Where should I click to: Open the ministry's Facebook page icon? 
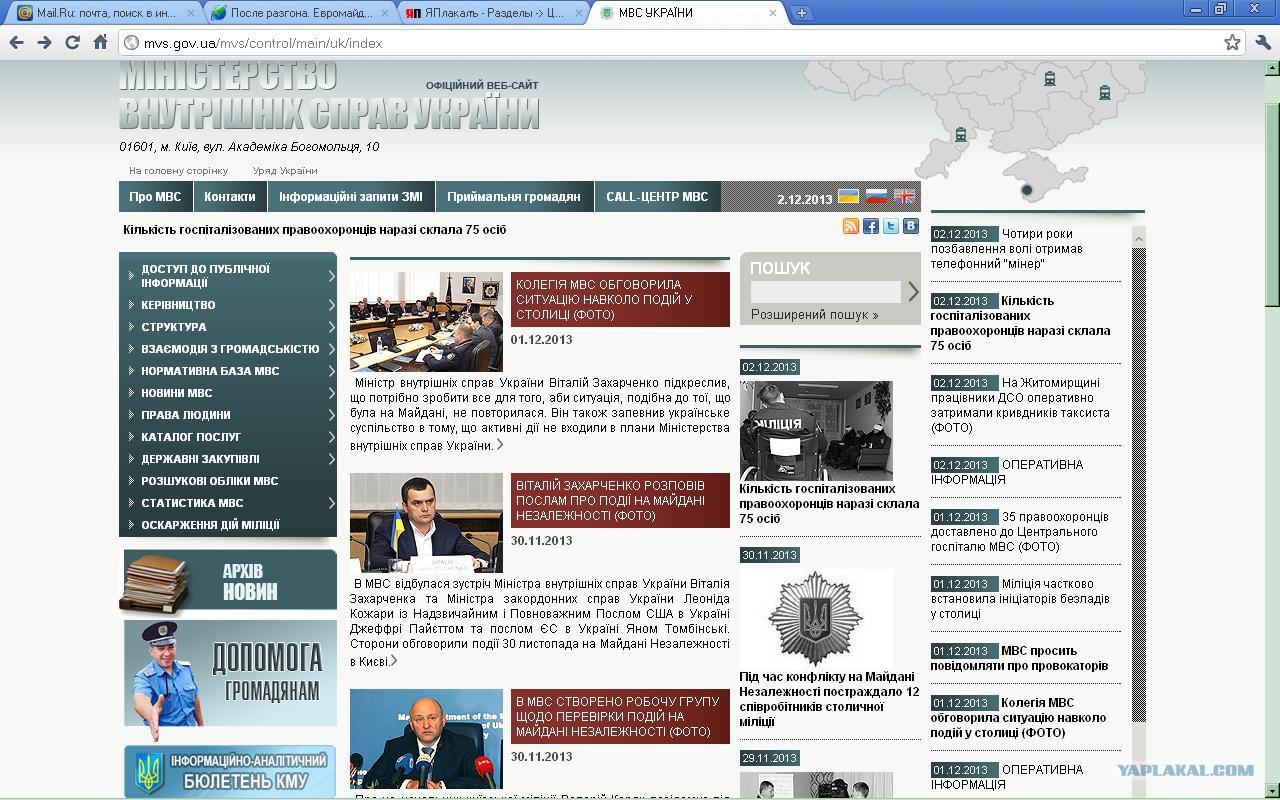[871, 227]
